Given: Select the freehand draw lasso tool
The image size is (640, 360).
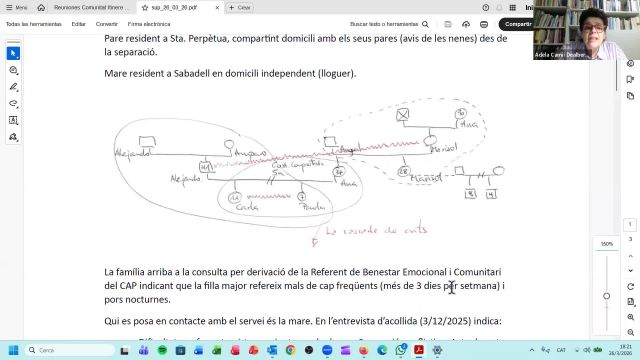Looking at the screenshot, I should pos(13,104).
